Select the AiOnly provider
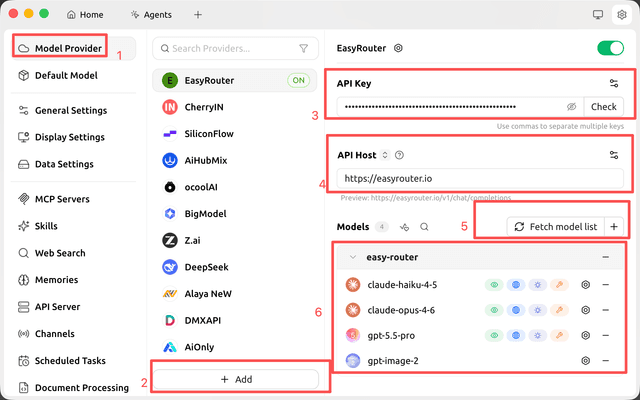This screenshot has height=400, width=640. 235,347
